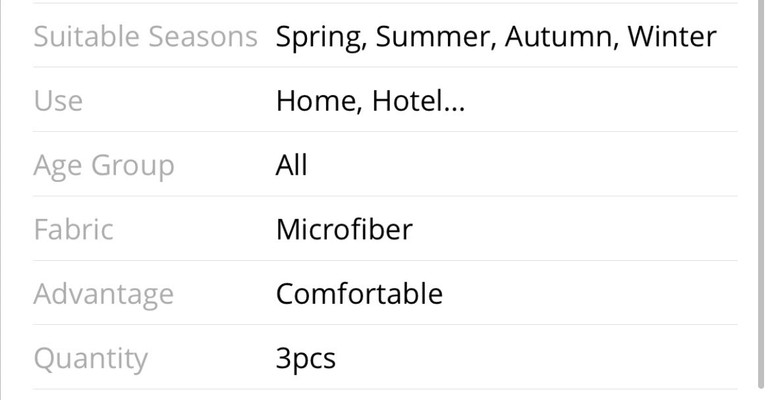Click the ellipsis after Hotel
The width and height of the screenshot is (770, 400).
click(x=453, y=109)
